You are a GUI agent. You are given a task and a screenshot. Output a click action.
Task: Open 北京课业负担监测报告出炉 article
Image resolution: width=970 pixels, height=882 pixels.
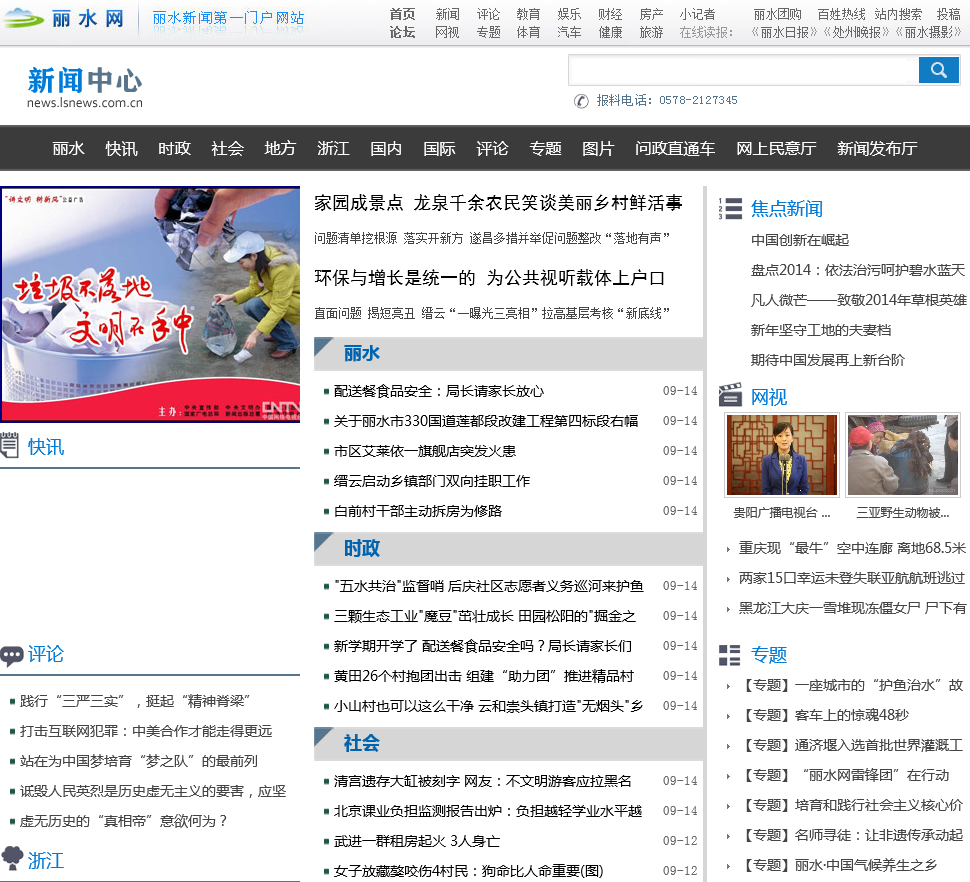pos(487,811)
